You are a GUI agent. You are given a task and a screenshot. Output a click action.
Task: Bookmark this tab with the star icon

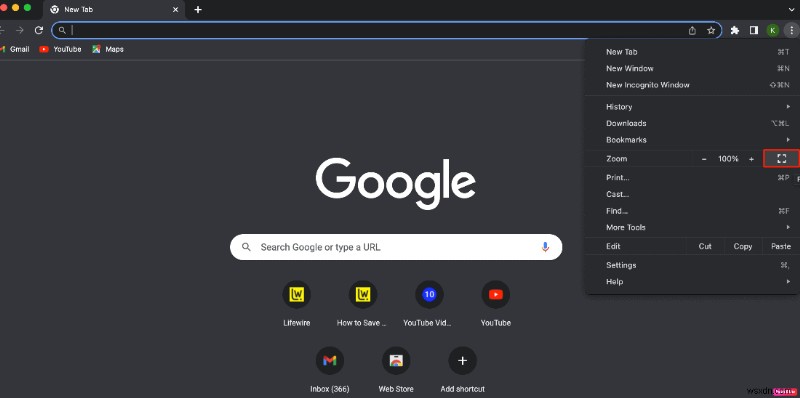[x=711, y=31]
